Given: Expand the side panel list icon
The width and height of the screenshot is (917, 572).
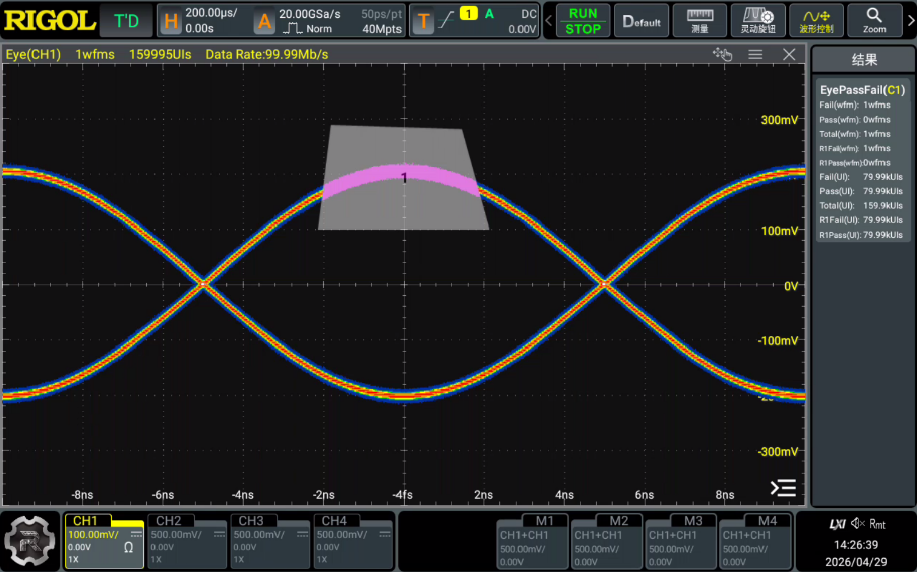Looking at the screenshot, I should point(783,488).
